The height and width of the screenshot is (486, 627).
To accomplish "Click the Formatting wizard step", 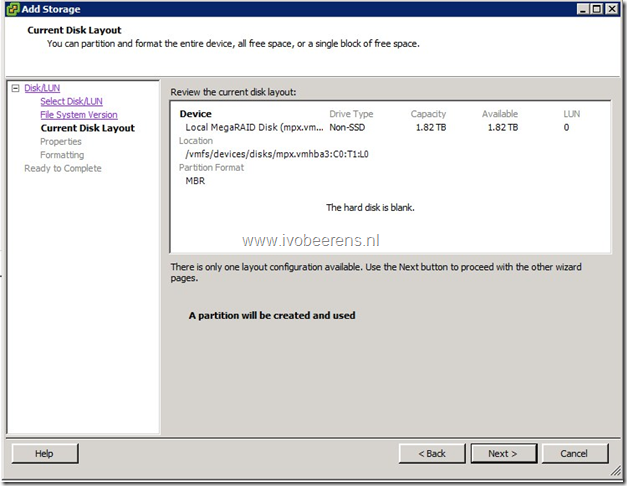I will (x=62, y=155).
